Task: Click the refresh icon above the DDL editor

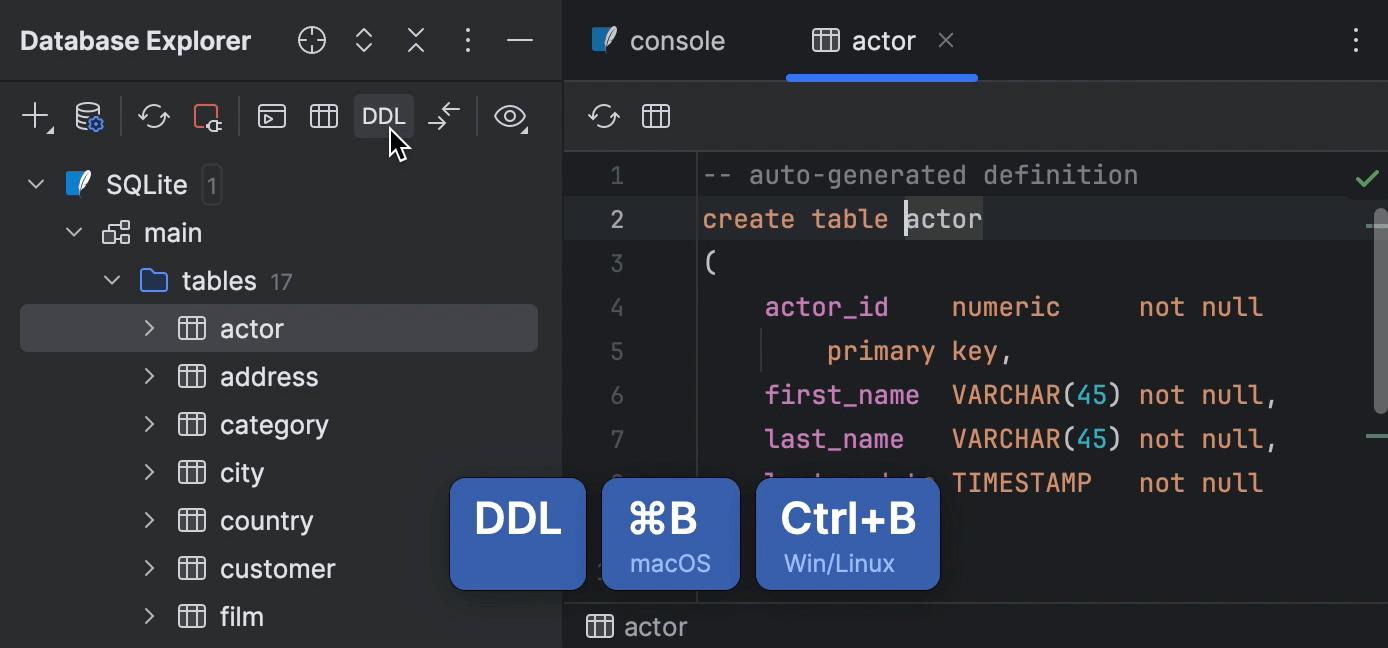Action: [x=603, y=116]
